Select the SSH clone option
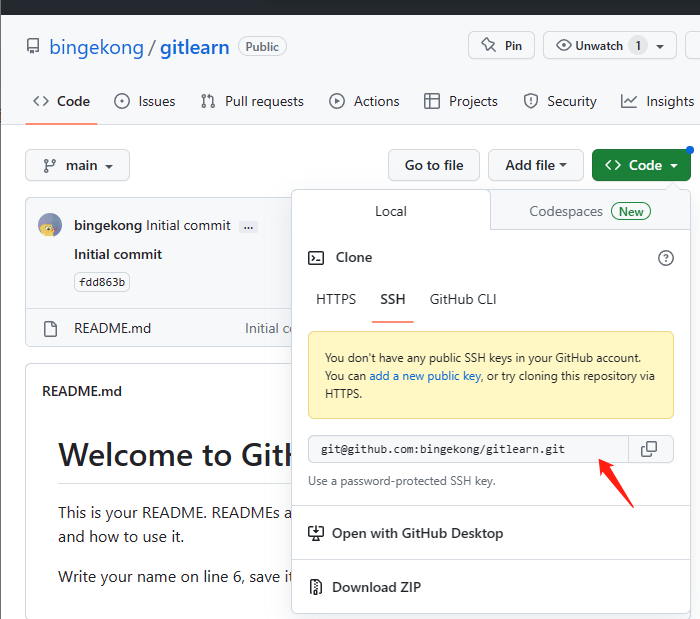This screenshot has height=619, width=700. click(x=393, y=299)
